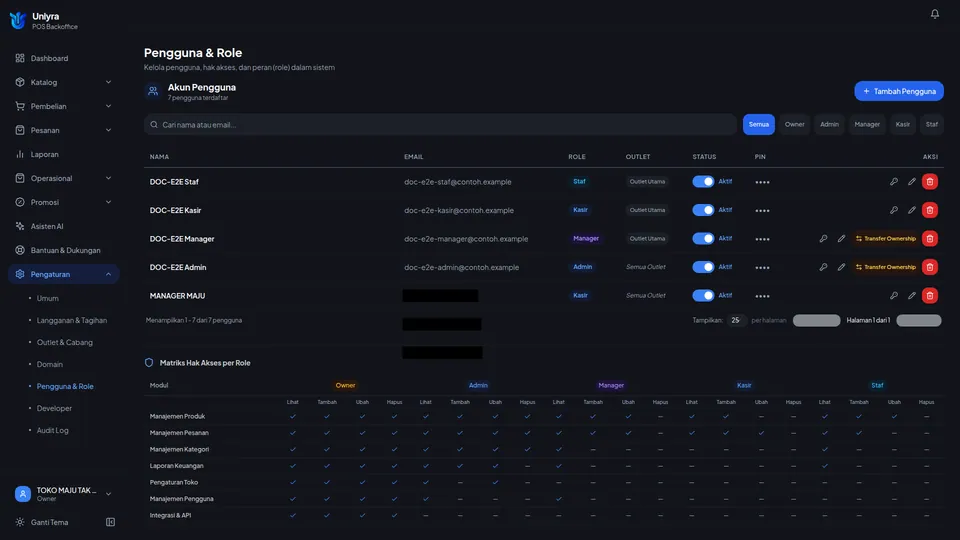Reset password key icon for DOC-E2E Kasir
This screenshot has height=540, width=960.
[894, 210]
